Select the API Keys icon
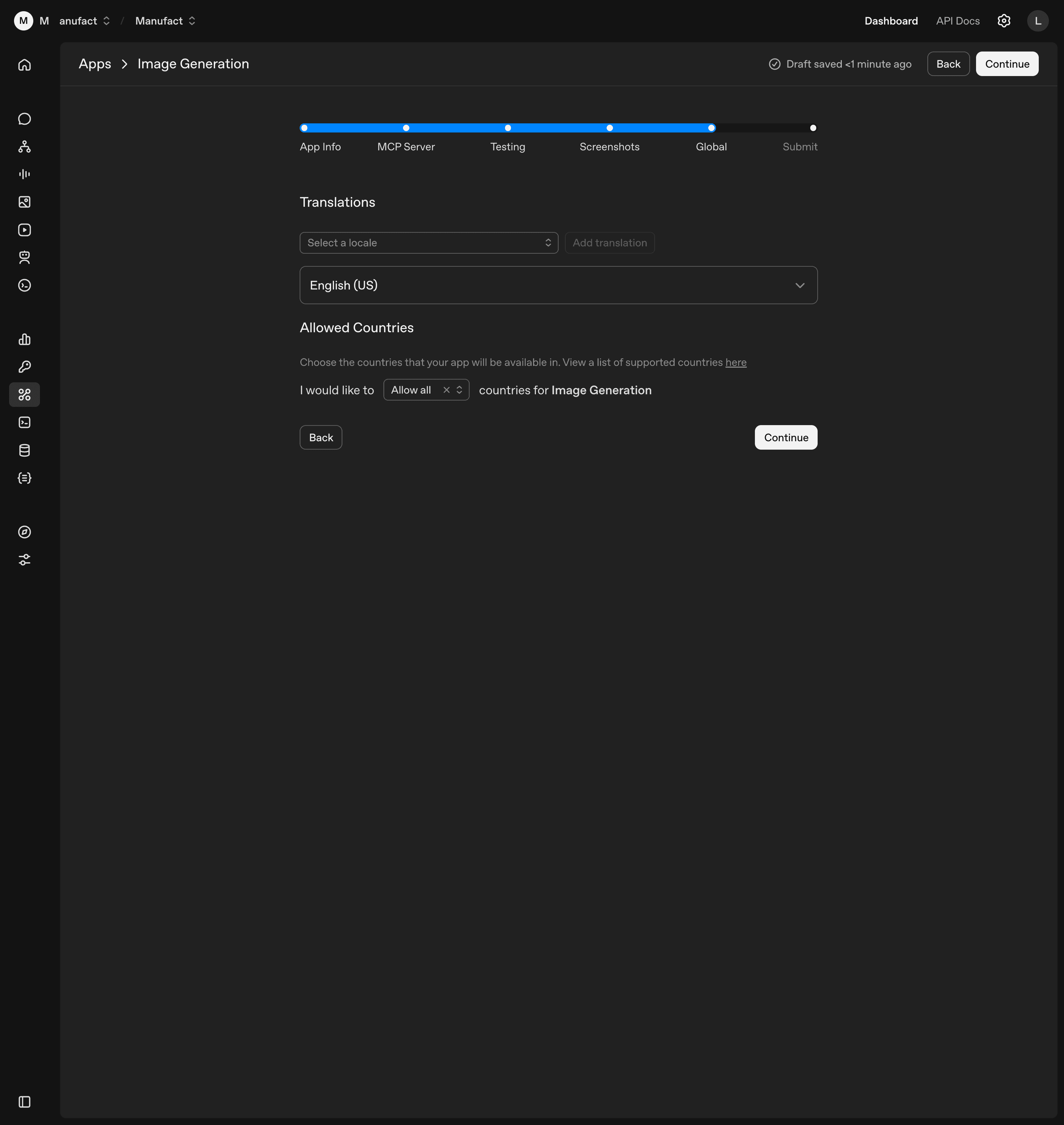The image size is (1064, 1125). 25,366
